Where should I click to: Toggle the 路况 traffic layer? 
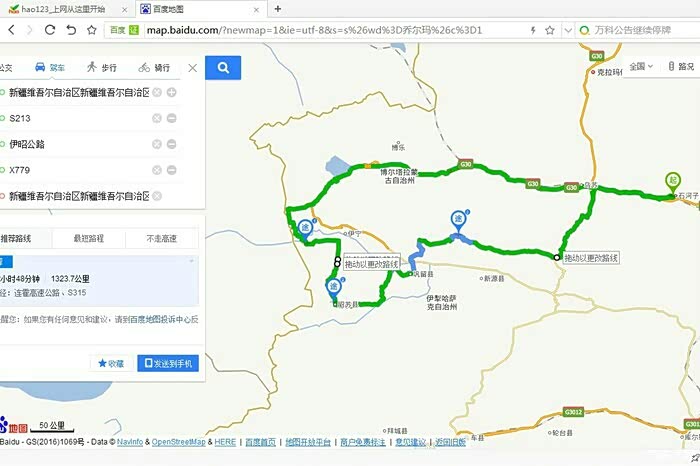tap(682, 67)
